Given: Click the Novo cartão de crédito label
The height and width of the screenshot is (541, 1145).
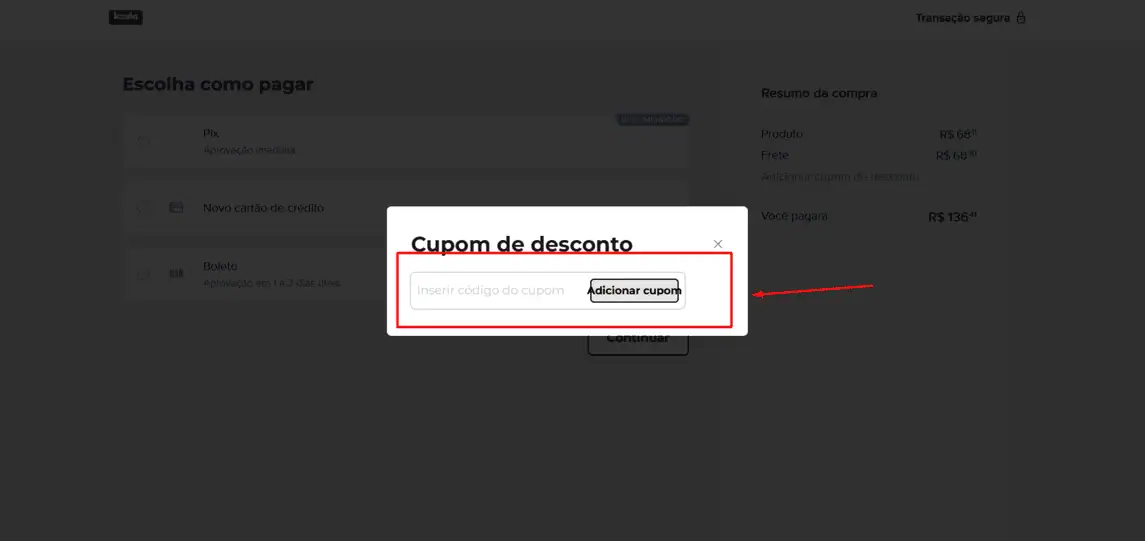Looking at the screenshot, I should point(264,208).
